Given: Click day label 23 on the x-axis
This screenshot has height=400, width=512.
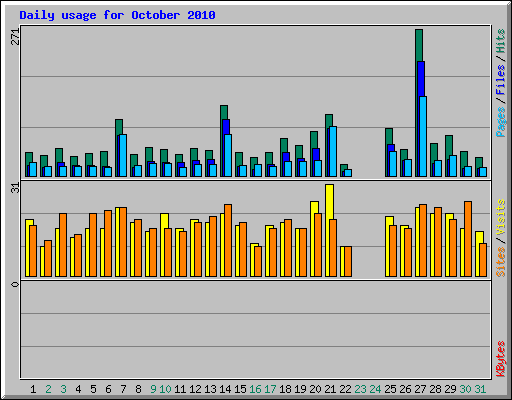Looking at the screenshot, I should (x=360, y=389).
